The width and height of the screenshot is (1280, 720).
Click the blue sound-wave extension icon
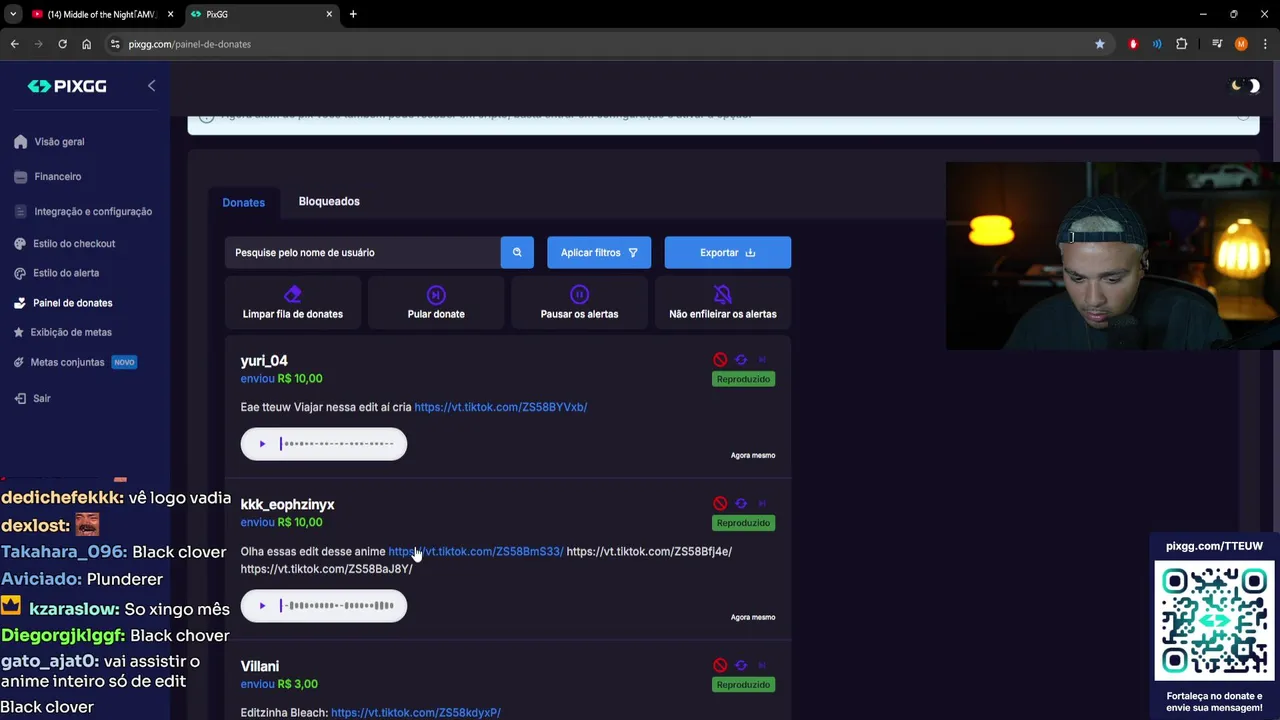[1157, 44]
